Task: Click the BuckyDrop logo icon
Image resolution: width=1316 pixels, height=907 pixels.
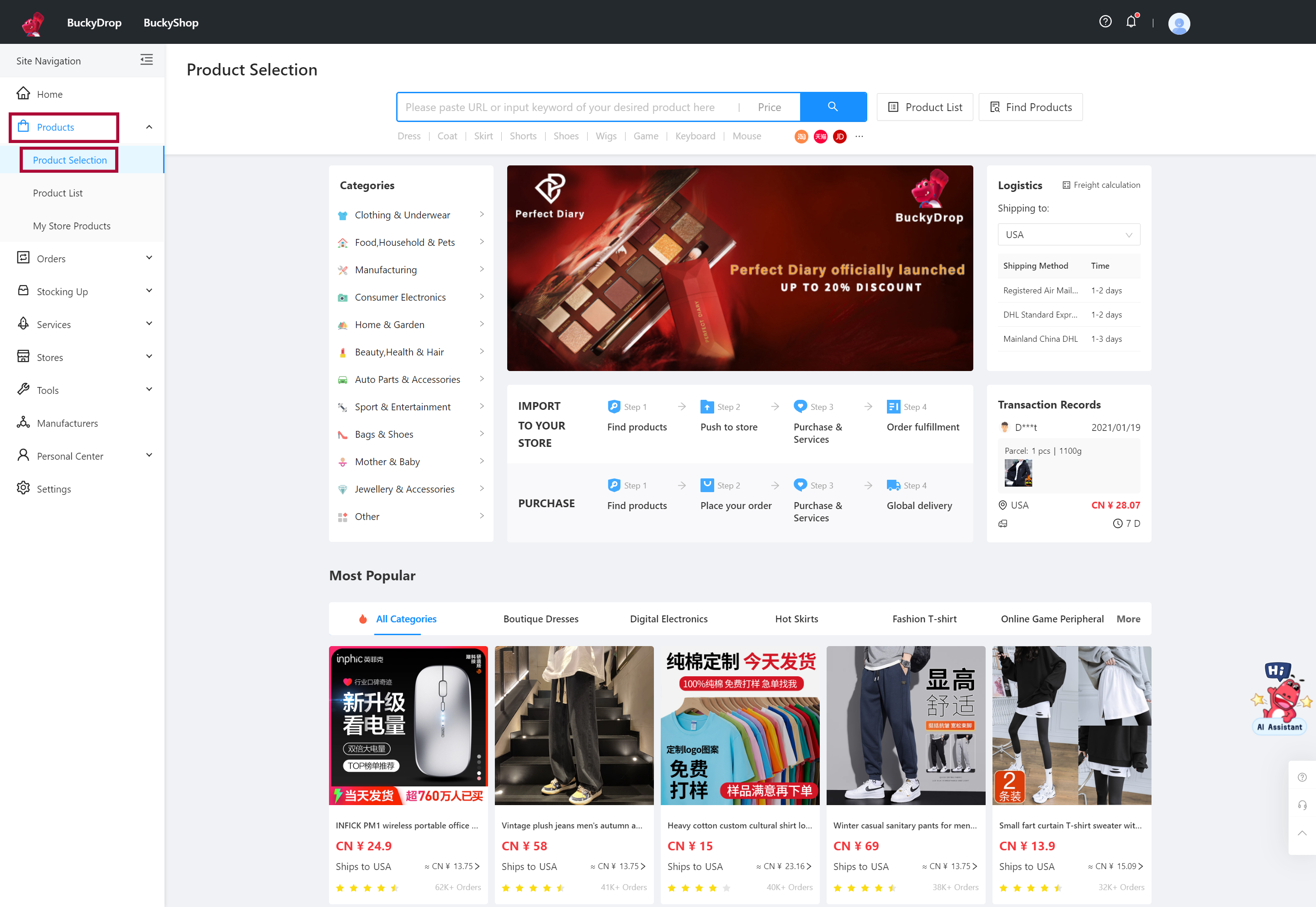Action: click(30, 22)
